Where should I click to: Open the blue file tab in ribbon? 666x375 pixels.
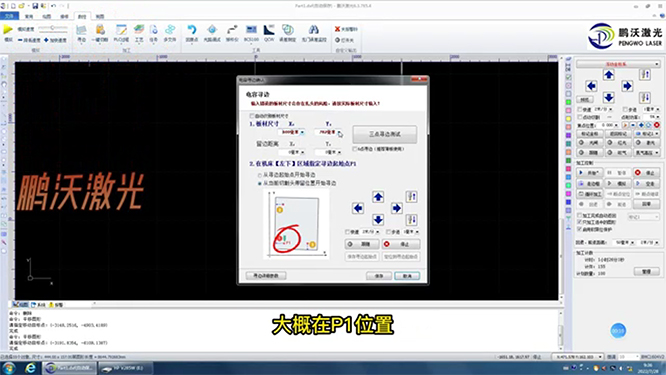pyautogui.click(x=9, y=16)
